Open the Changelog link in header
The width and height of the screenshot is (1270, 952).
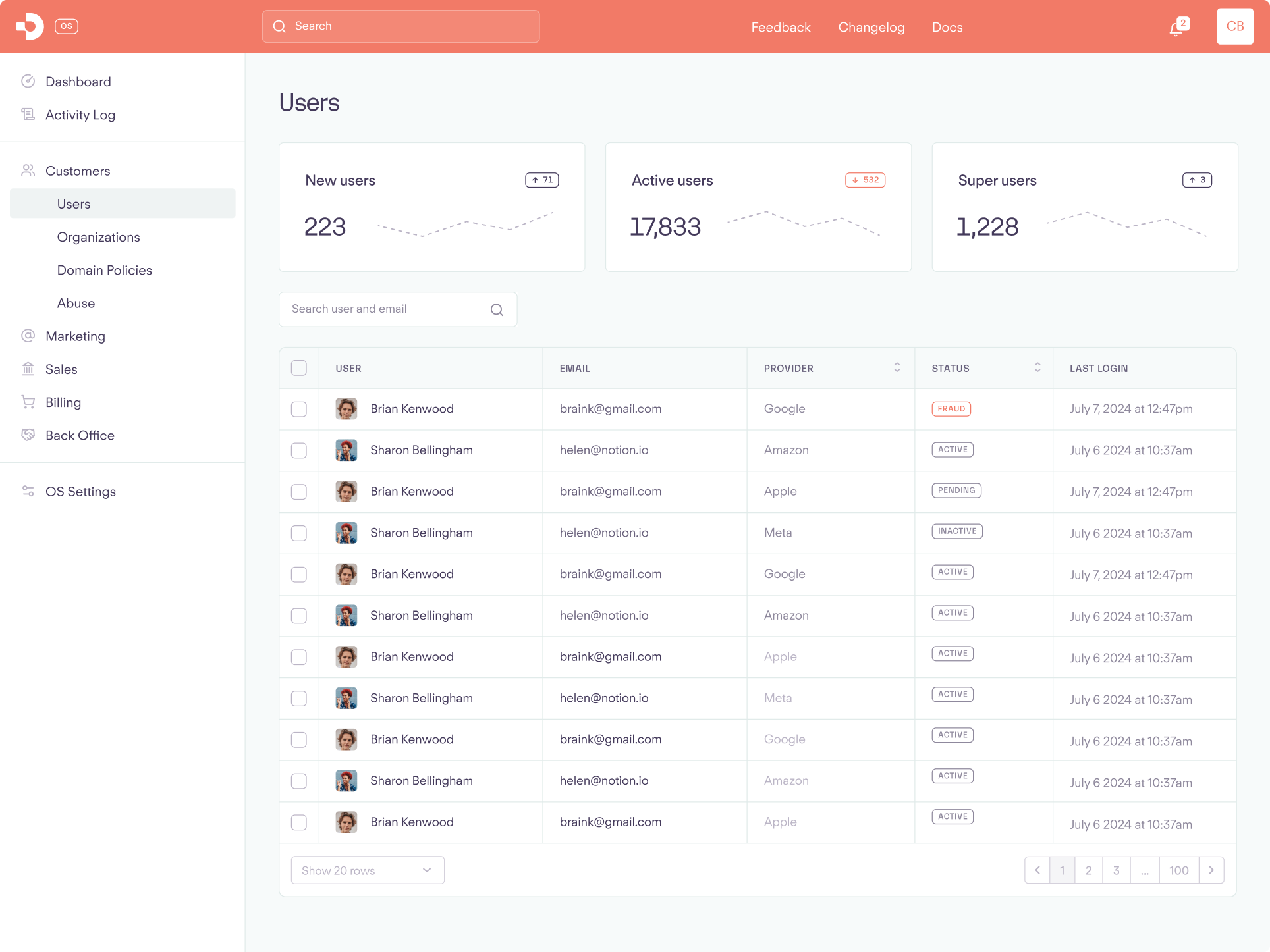pyautogui.click(x=871, y=27)
